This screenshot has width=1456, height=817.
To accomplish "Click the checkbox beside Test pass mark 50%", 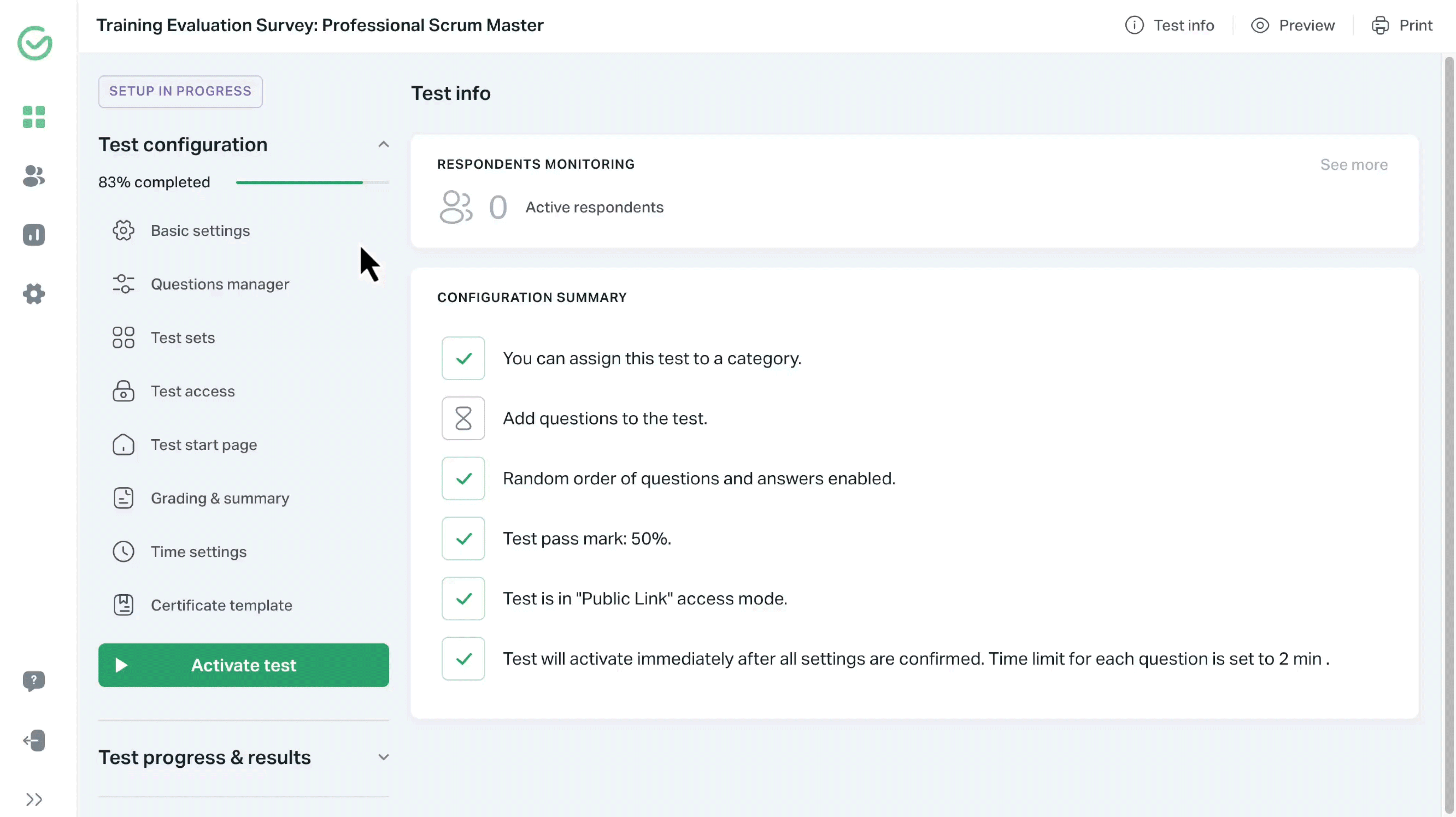I will [x=463, y=538].
